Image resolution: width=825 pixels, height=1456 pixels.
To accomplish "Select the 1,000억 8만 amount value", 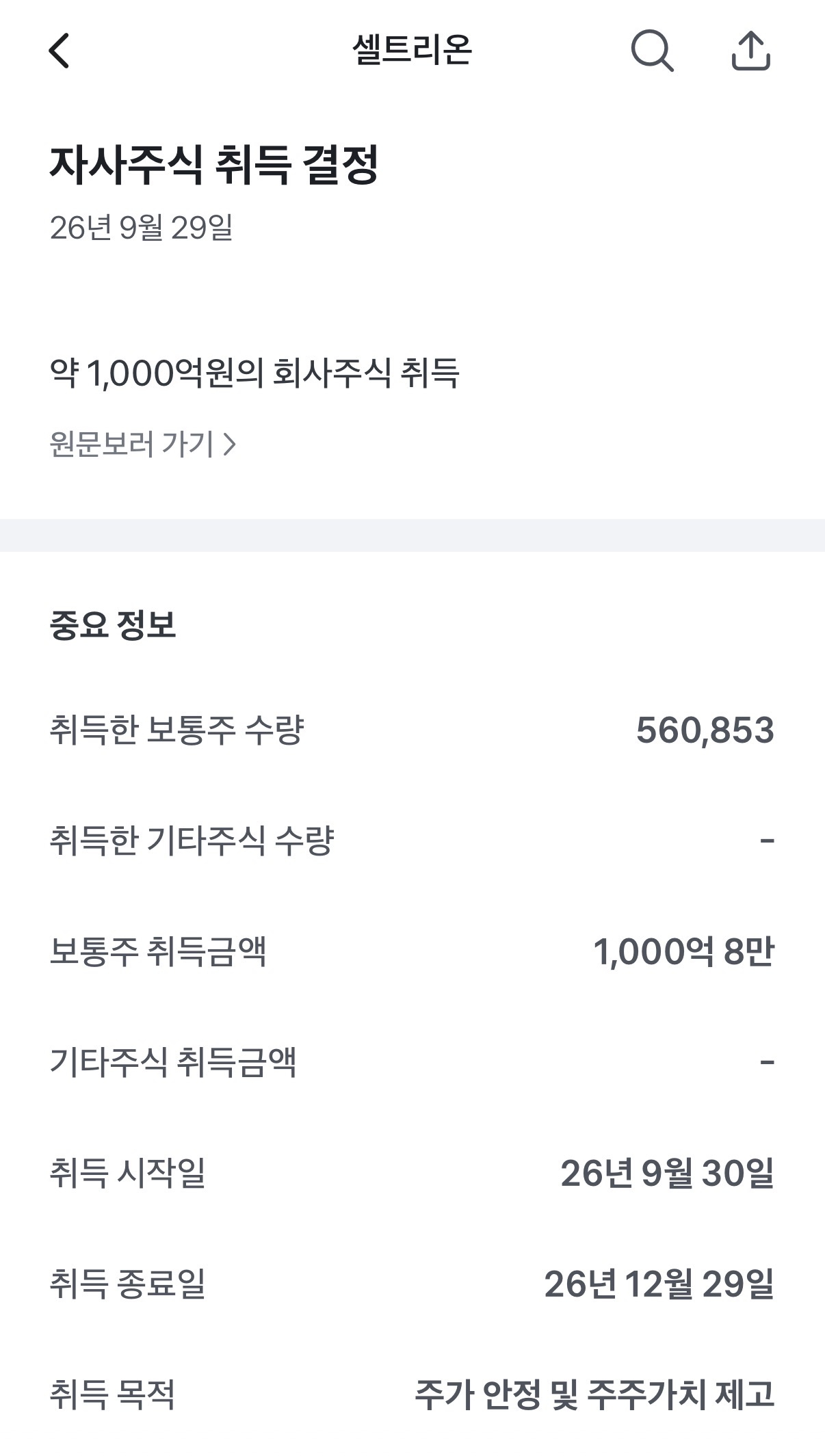I will pyautogui.click(x=683, y=951).
